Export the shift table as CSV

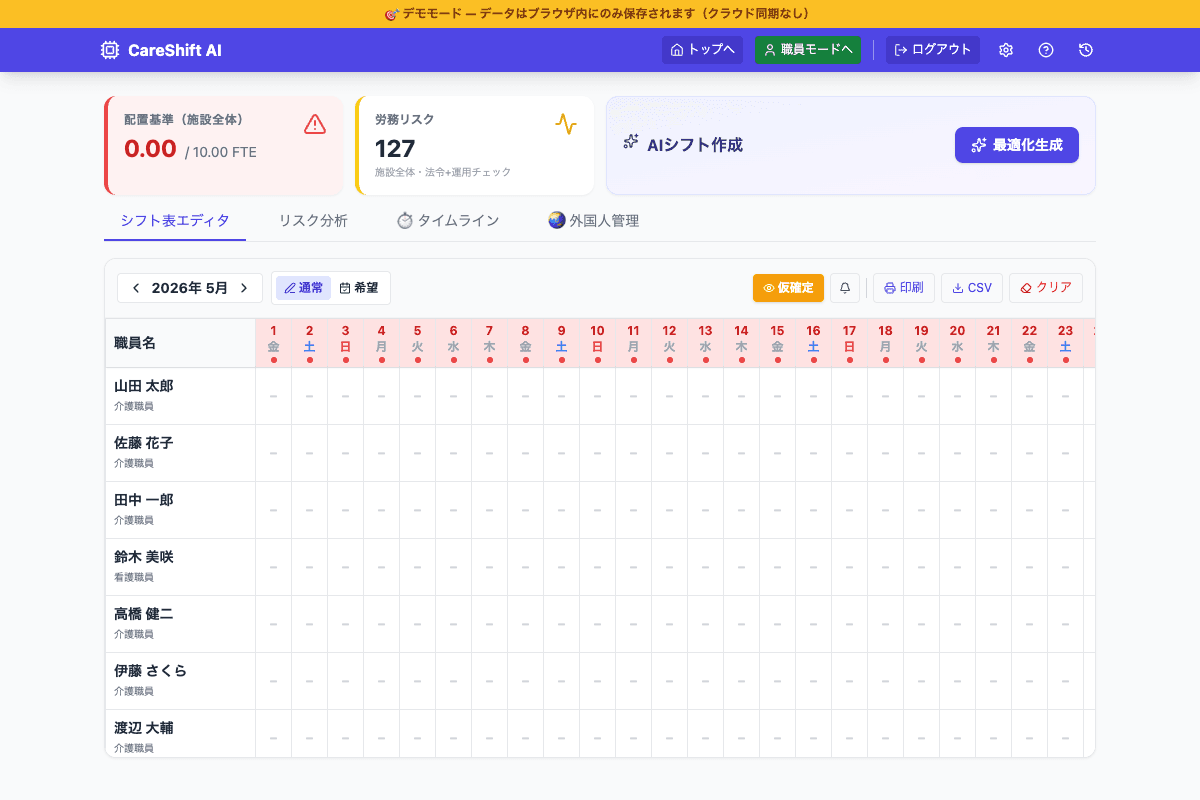coord(972,288)
